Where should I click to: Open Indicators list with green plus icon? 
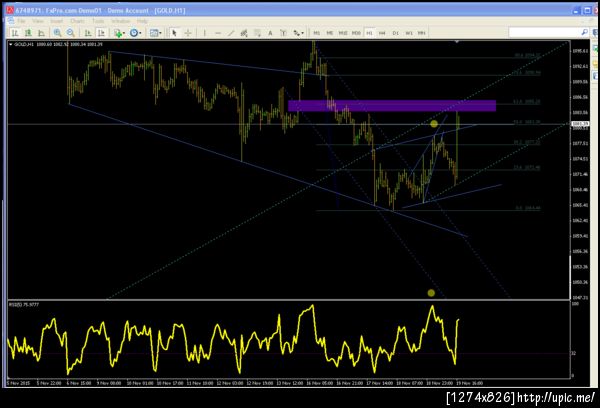(x=118, y=33)
